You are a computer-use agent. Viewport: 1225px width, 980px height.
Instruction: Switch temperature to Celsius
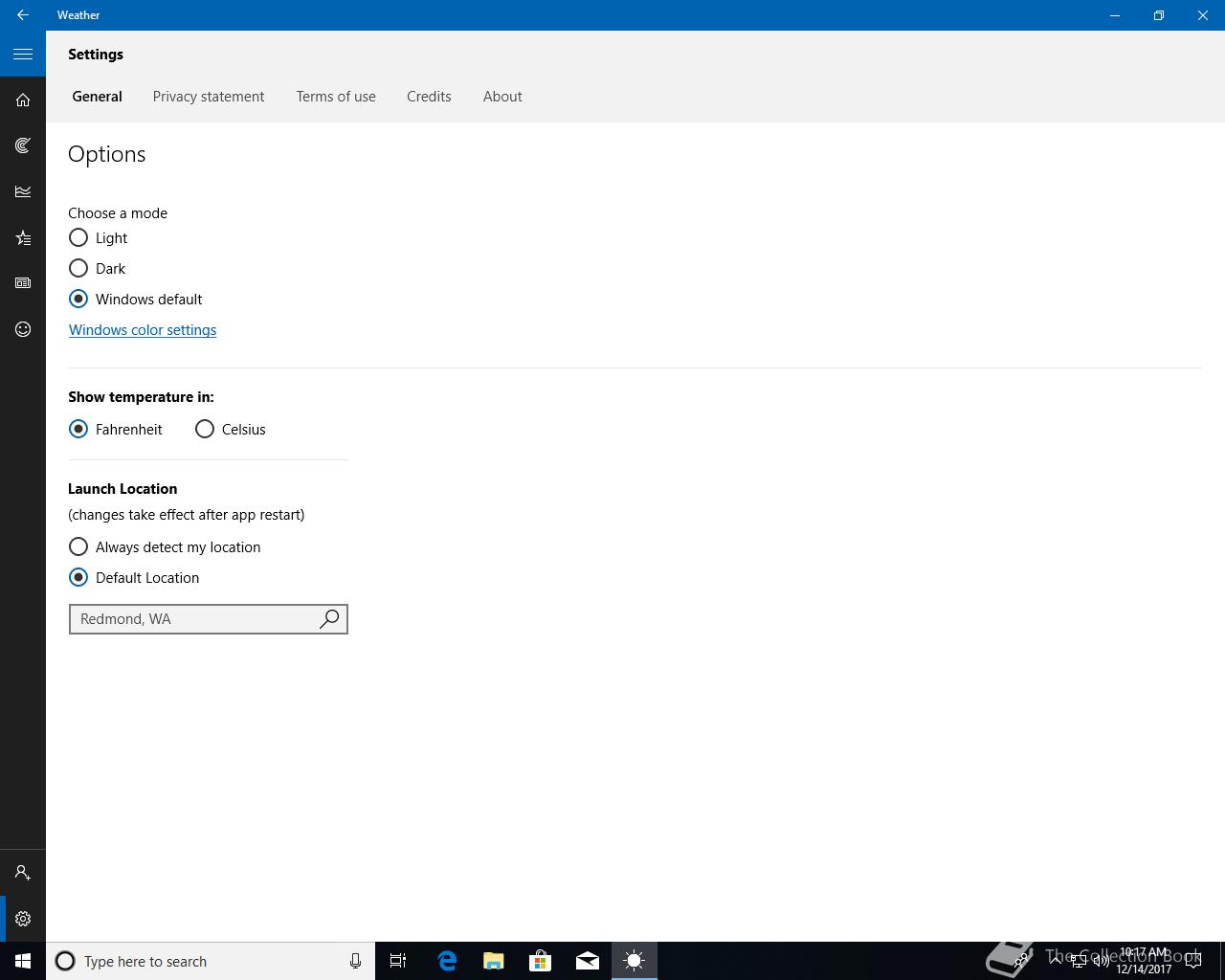[205, 430]
